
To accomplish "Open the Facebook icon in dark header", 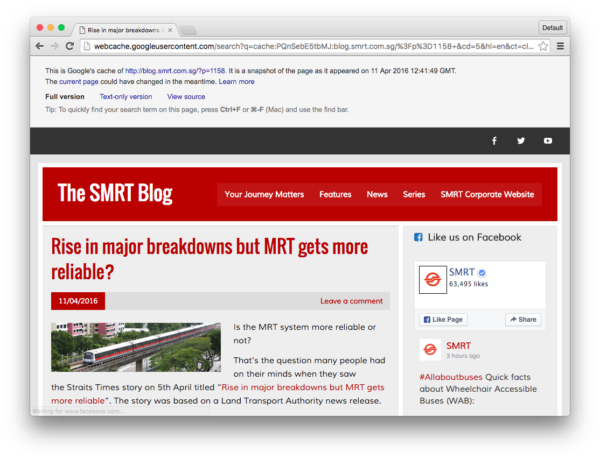I will coord(494,141).
